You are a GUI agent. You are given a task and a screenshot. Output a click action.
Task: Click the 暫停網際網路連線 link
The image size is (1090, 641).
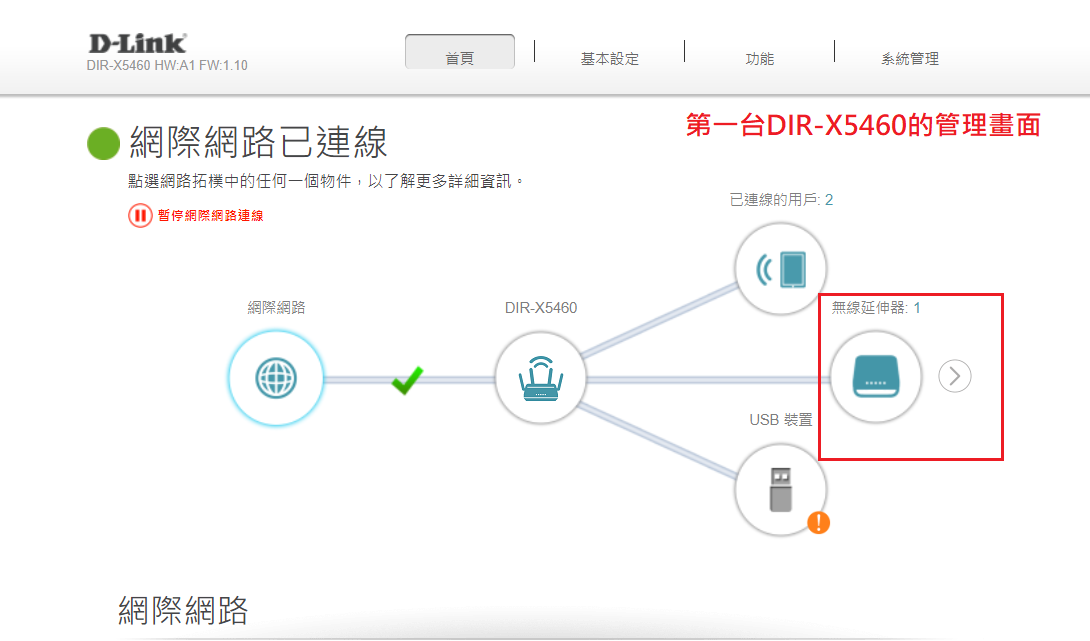(x=210, y=215)
